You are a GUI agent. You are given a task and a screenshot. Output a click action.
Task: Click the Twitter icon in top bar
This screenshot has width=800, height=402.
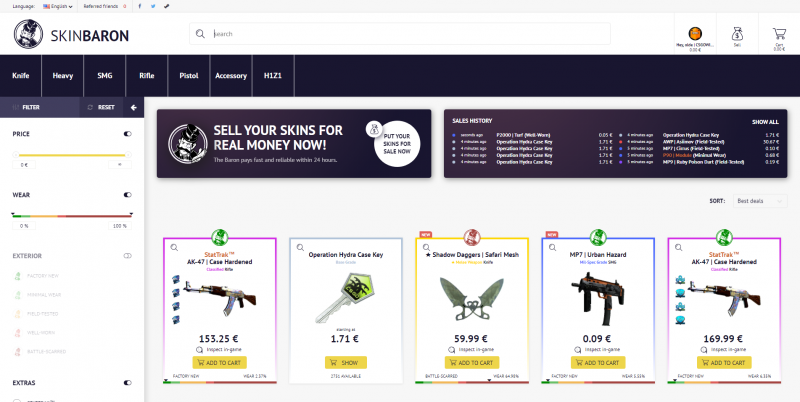click(153, 6)
